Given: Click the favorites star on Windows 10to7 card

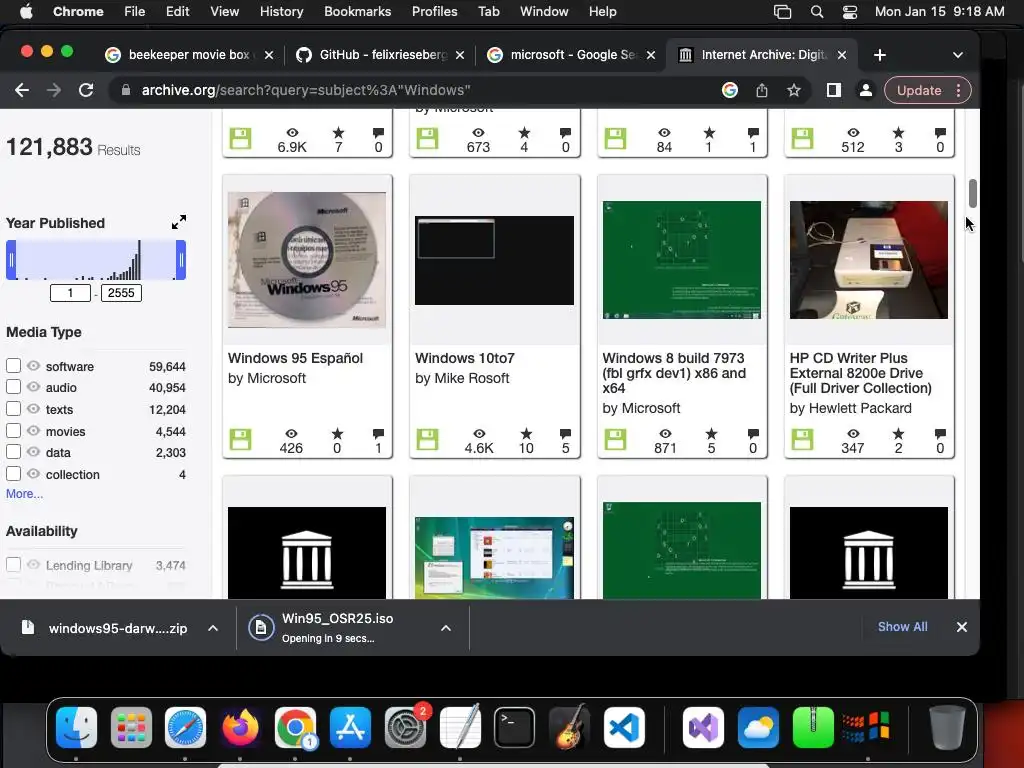Looking at the screenshot, I should [526, 434].
